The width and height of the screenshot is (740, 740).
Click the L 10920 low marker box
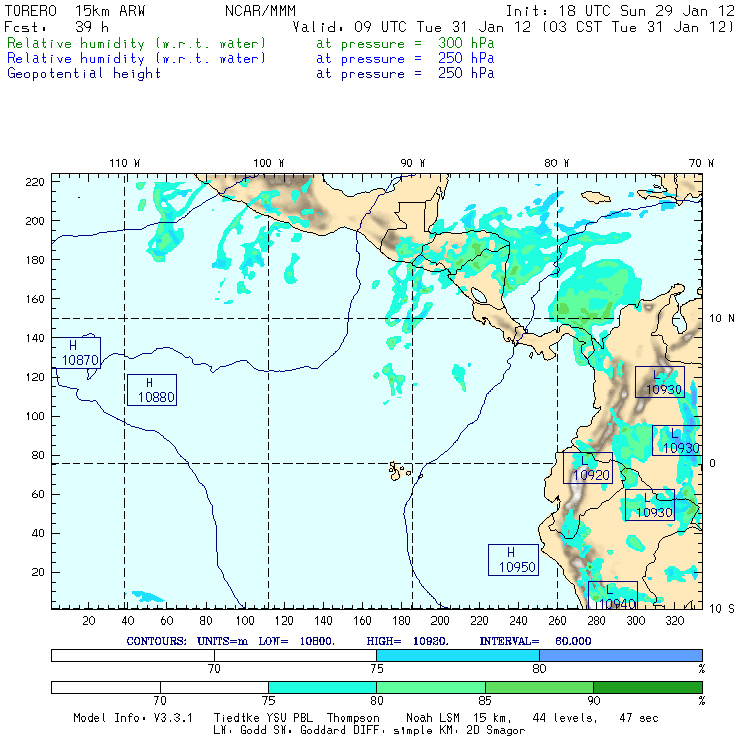[x=588, y=468]
